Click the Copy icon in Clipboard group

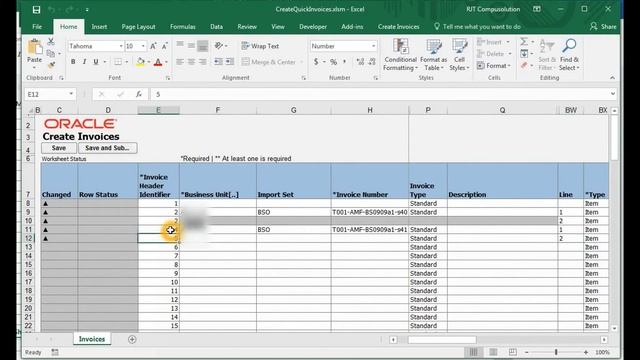pos(51,53)
